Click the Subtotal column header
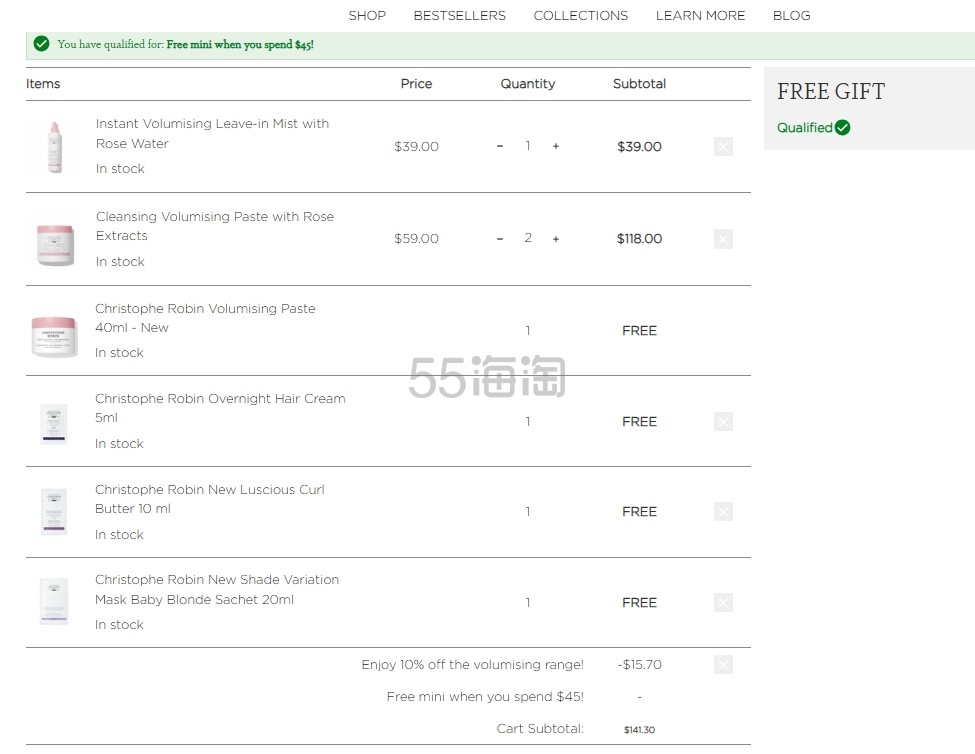Viewport: 975px width, 754px height. point(639,83)
